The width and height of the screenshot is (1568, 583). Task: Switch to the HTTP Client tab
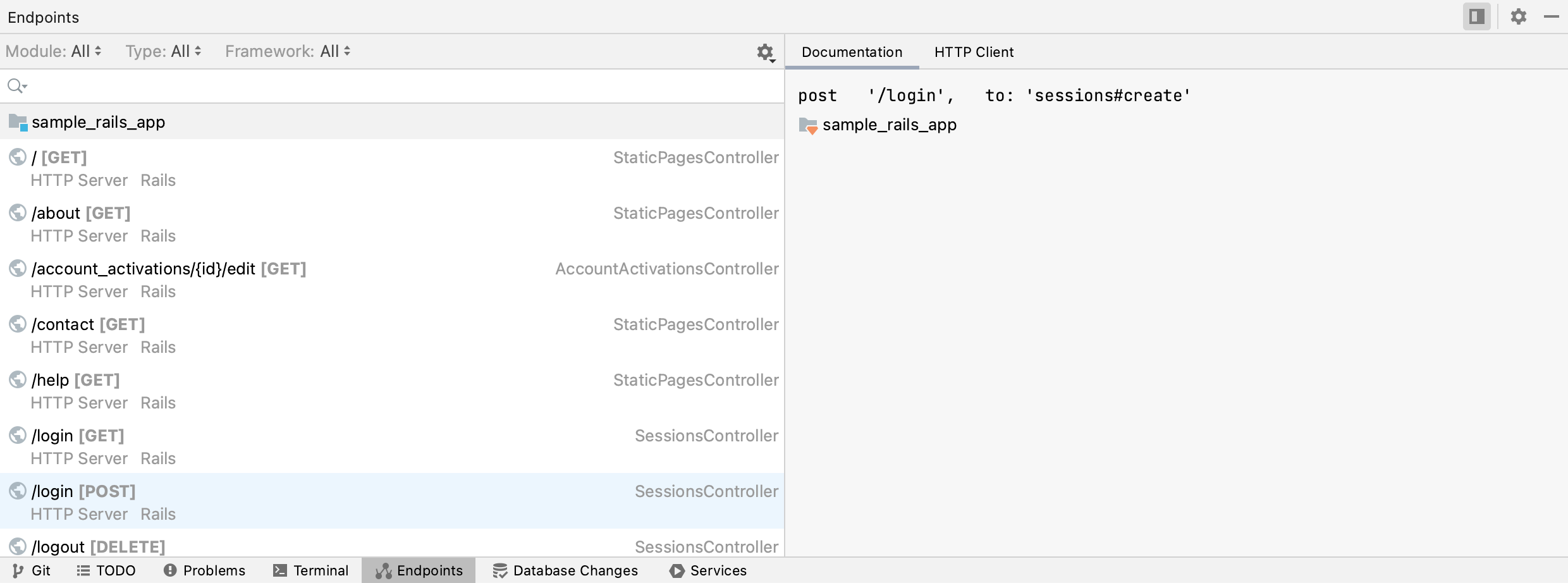[973, 52]
